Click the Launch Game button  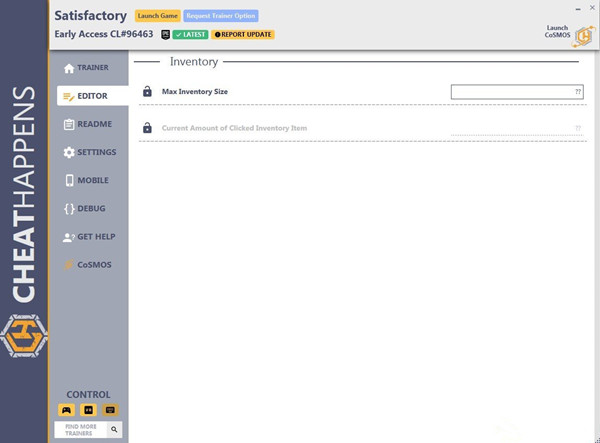[158, 16]
